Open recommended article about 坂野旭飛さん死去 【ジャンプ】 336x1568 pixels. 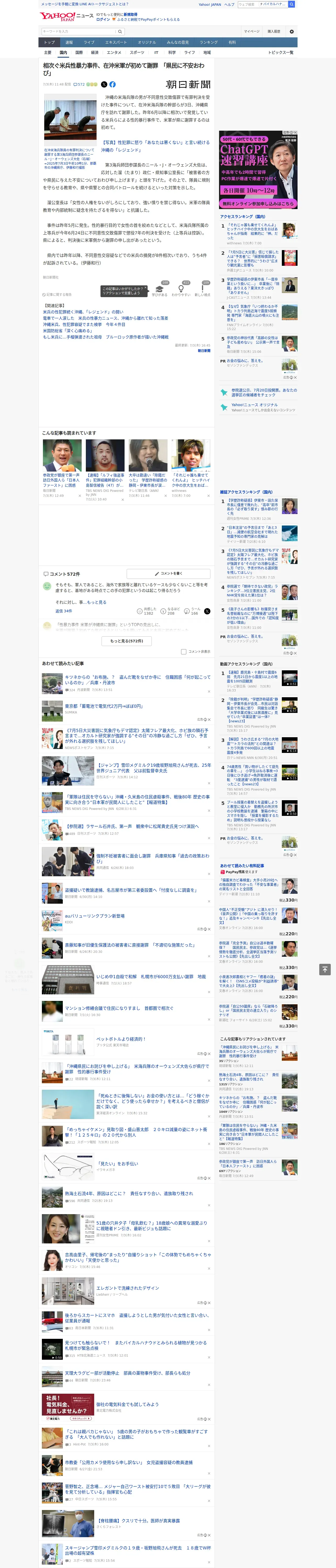click(x=153, y=768)
